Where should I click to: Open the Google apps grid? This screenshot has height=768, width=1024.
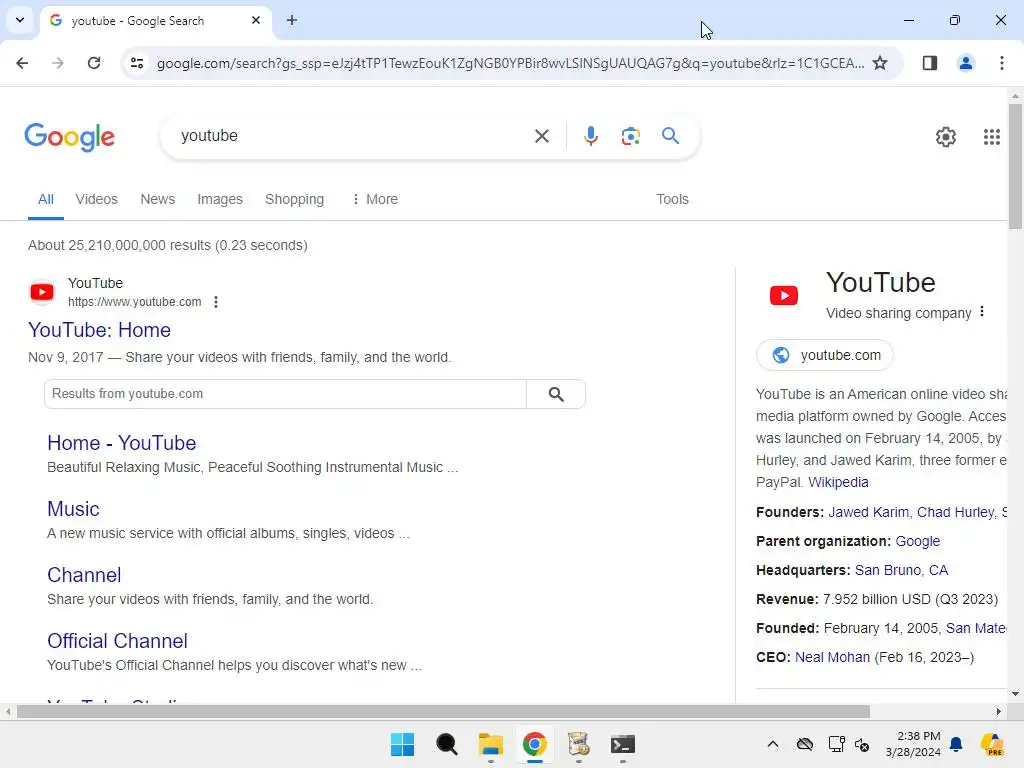click(x=991, y=136)
